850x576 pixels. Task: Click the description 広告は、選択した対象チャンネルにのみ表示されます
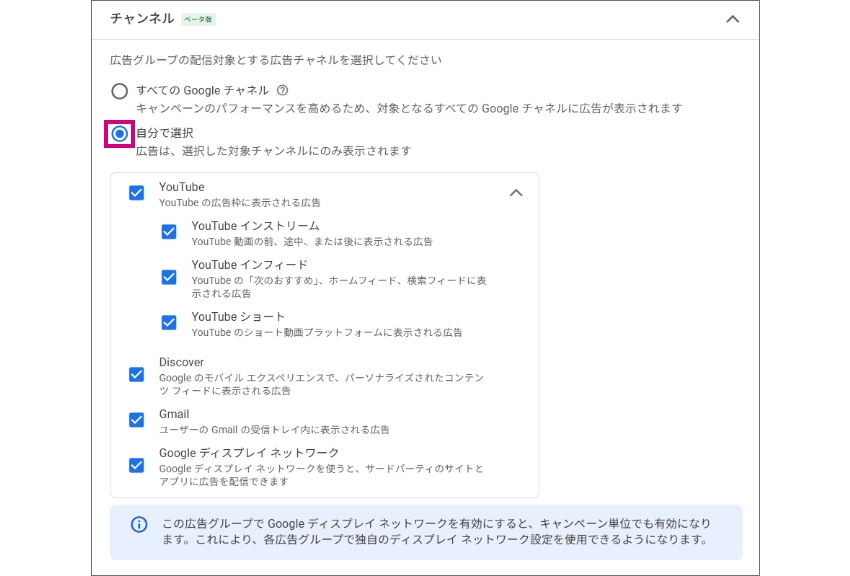(274, 151)
